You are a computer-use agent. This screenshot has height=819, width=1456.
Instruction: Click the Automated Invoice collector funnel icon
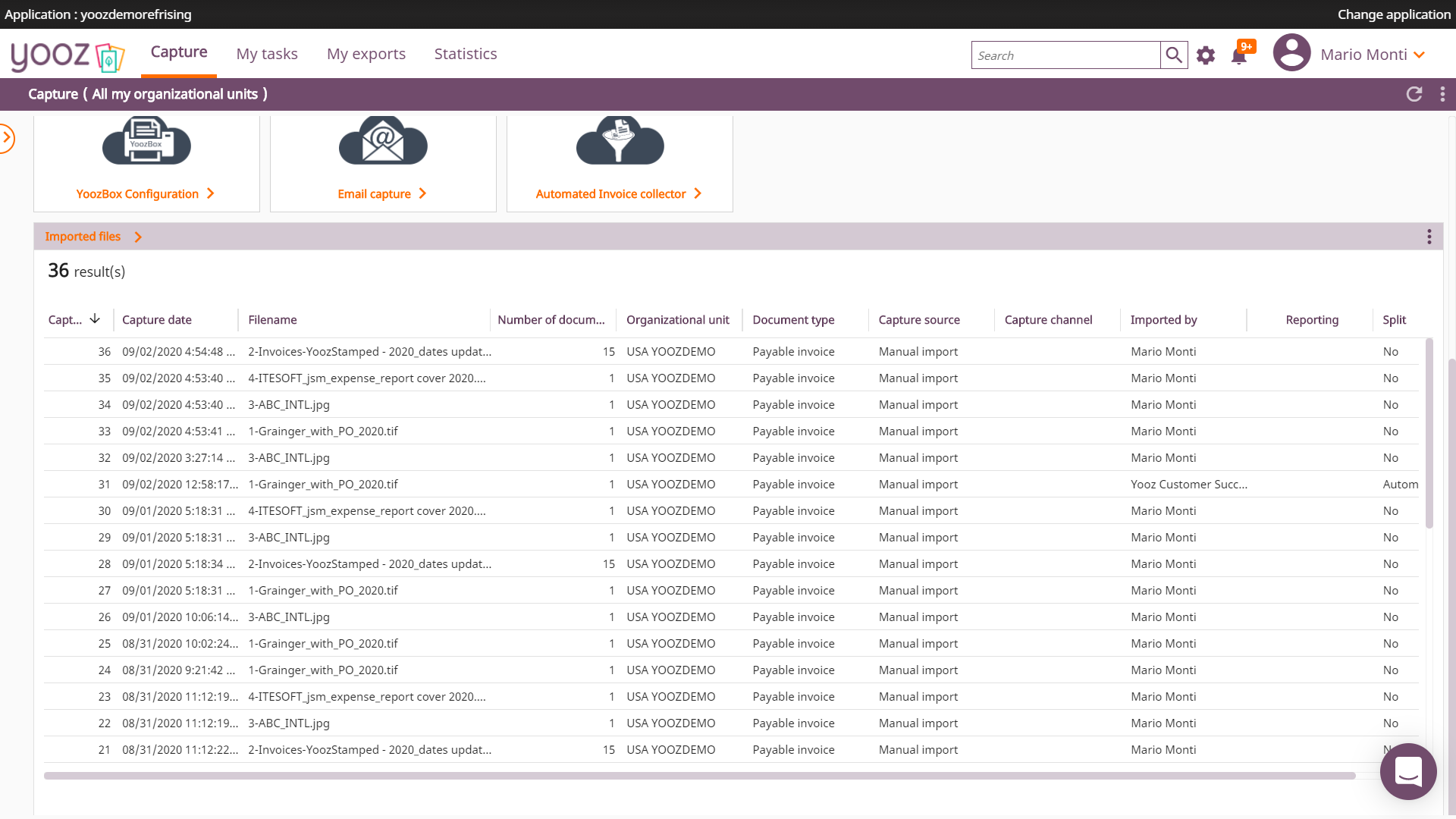tap(620, 141)
